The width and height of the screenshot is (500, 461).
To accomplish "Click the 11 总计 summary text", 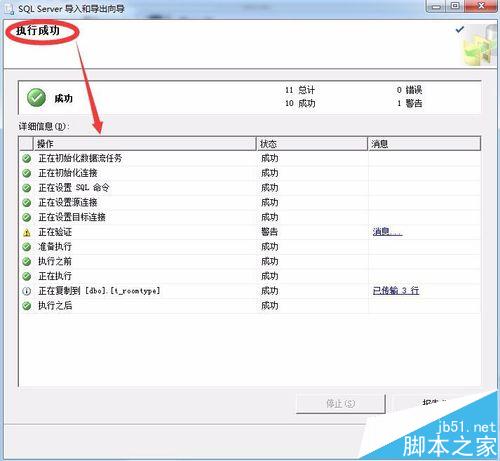I will [300, 90].
